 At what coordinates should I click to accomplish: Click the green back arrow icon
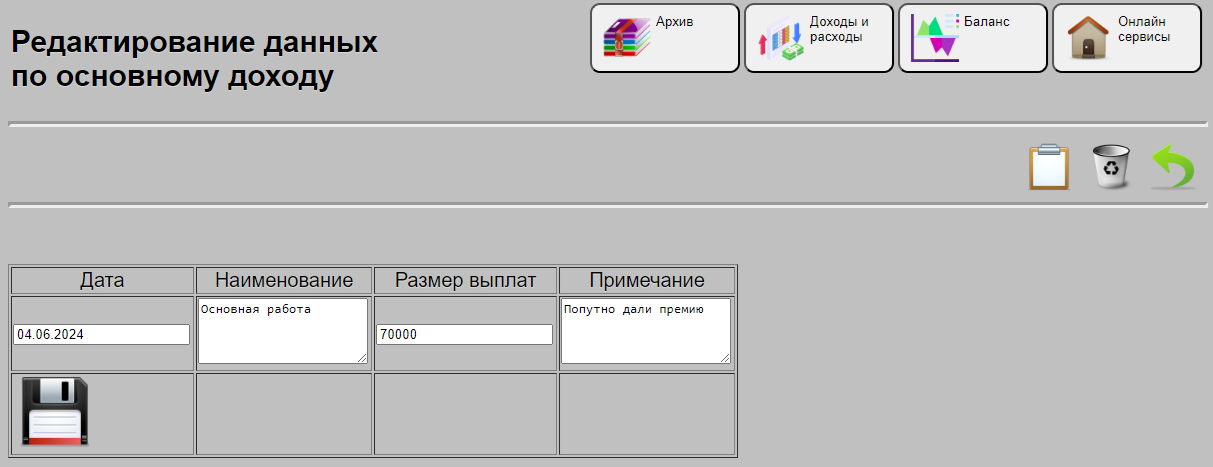[x=1172, y=166]
